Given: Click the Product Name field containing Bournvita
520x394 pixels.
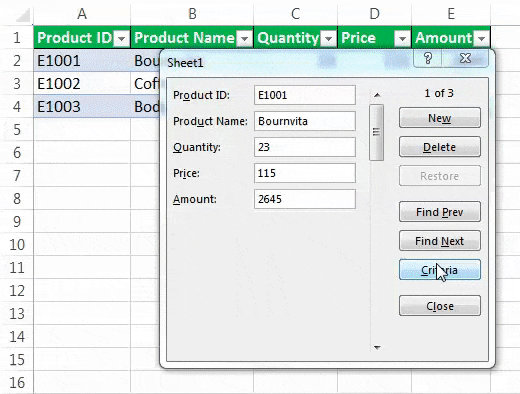Looking at the screenshot, I should (305, 121).
